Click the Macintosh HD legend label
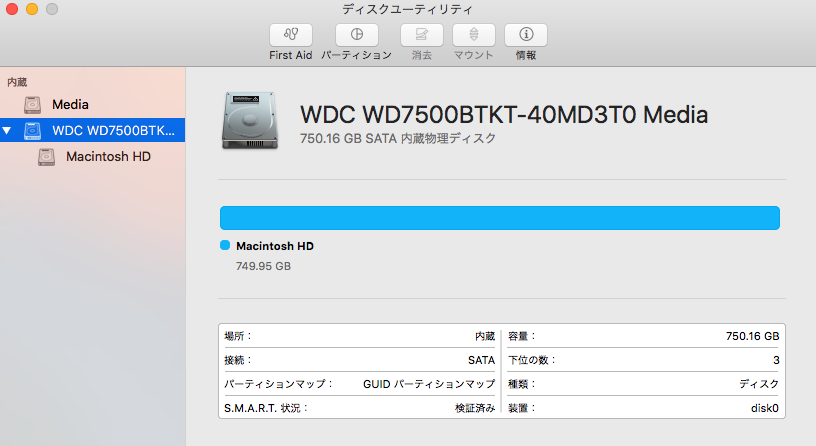Viewport: 816px width, 446px height. tap(275, 246)
